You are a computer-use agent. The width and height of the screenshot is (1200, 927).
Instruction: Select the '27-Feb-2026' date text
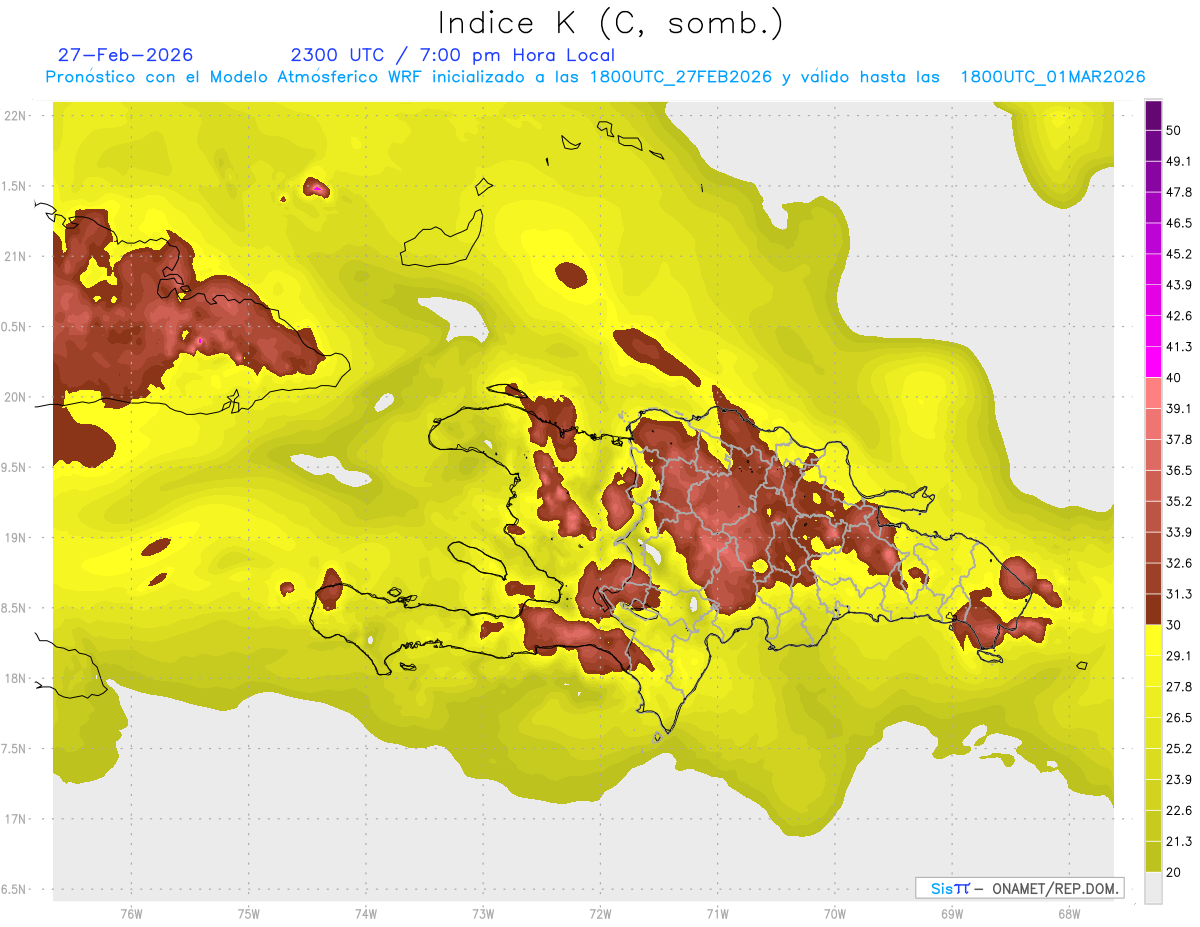click(x=125, y=55)
